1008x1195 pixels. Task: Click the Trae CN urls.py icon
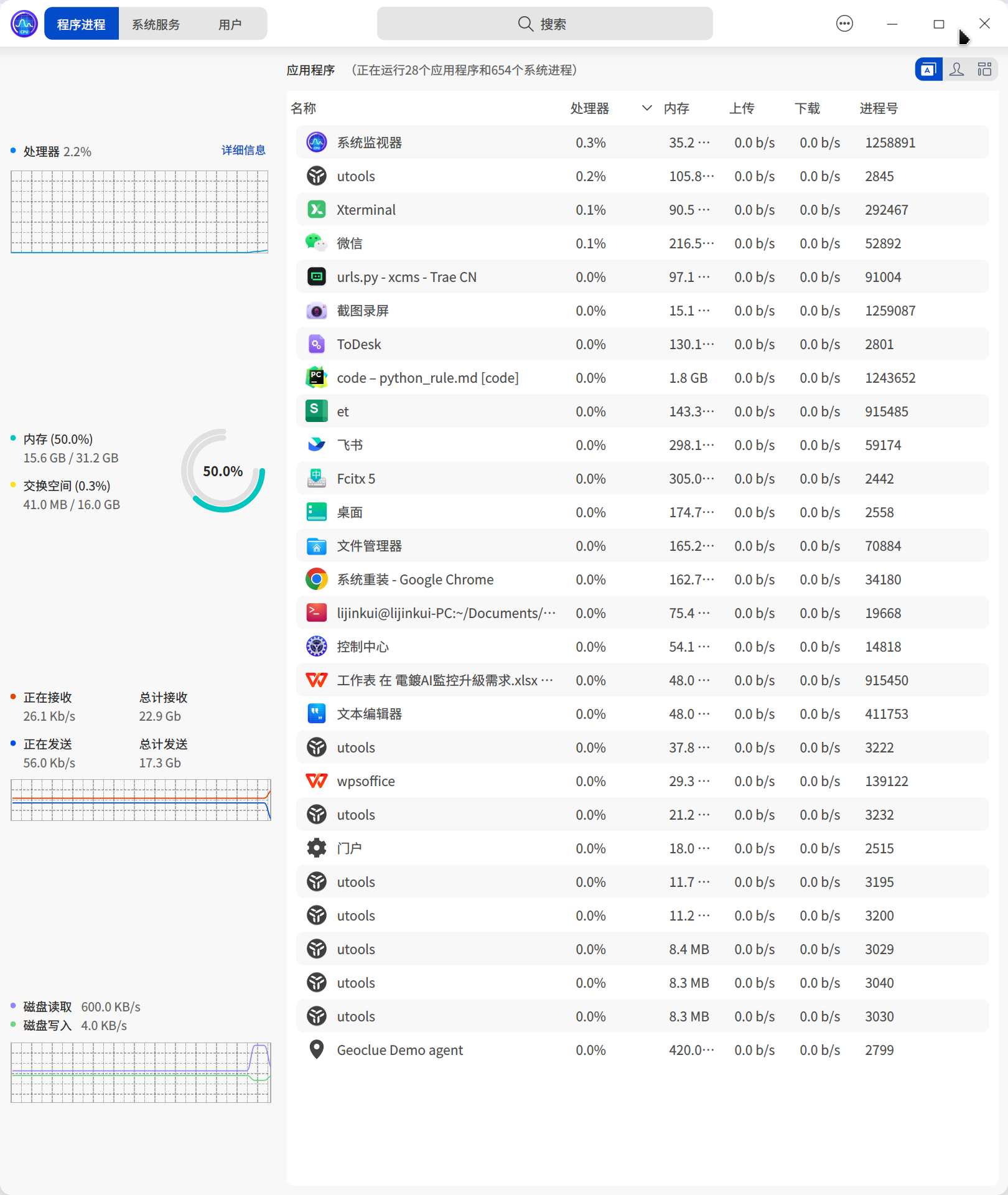click(x=317, y=277)
